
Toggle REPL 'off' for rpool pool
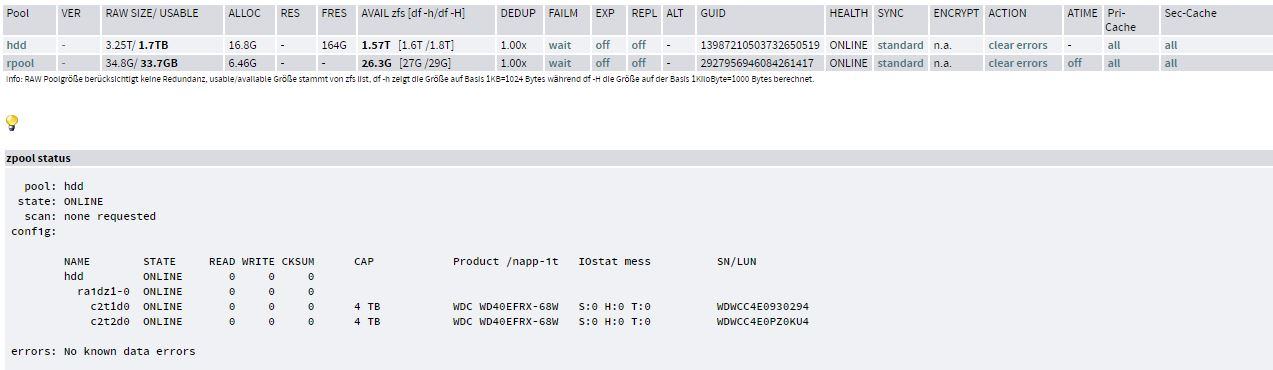tap(638, 63)
